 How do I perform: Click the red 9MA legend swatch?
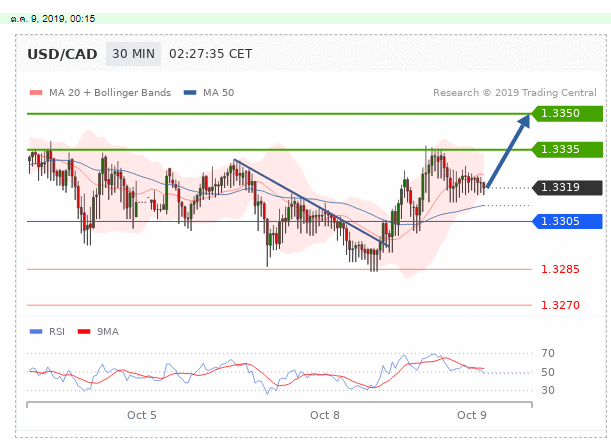coord(84,332)
